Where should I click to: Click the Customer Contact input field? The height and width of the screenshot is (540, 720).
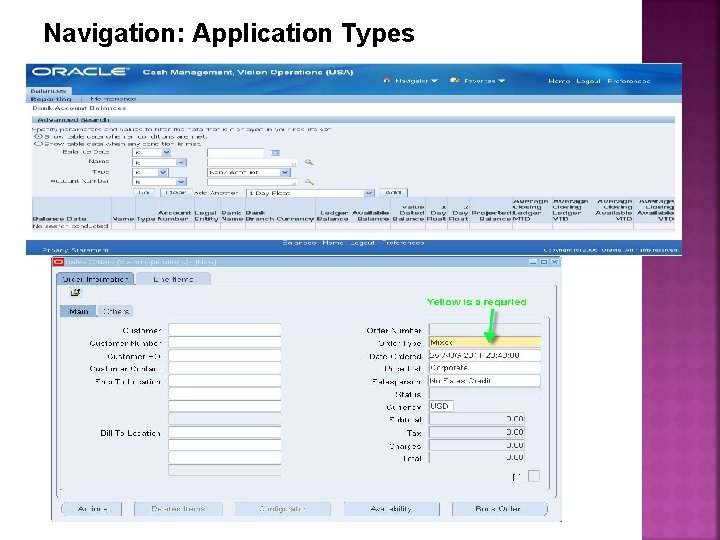225,369
